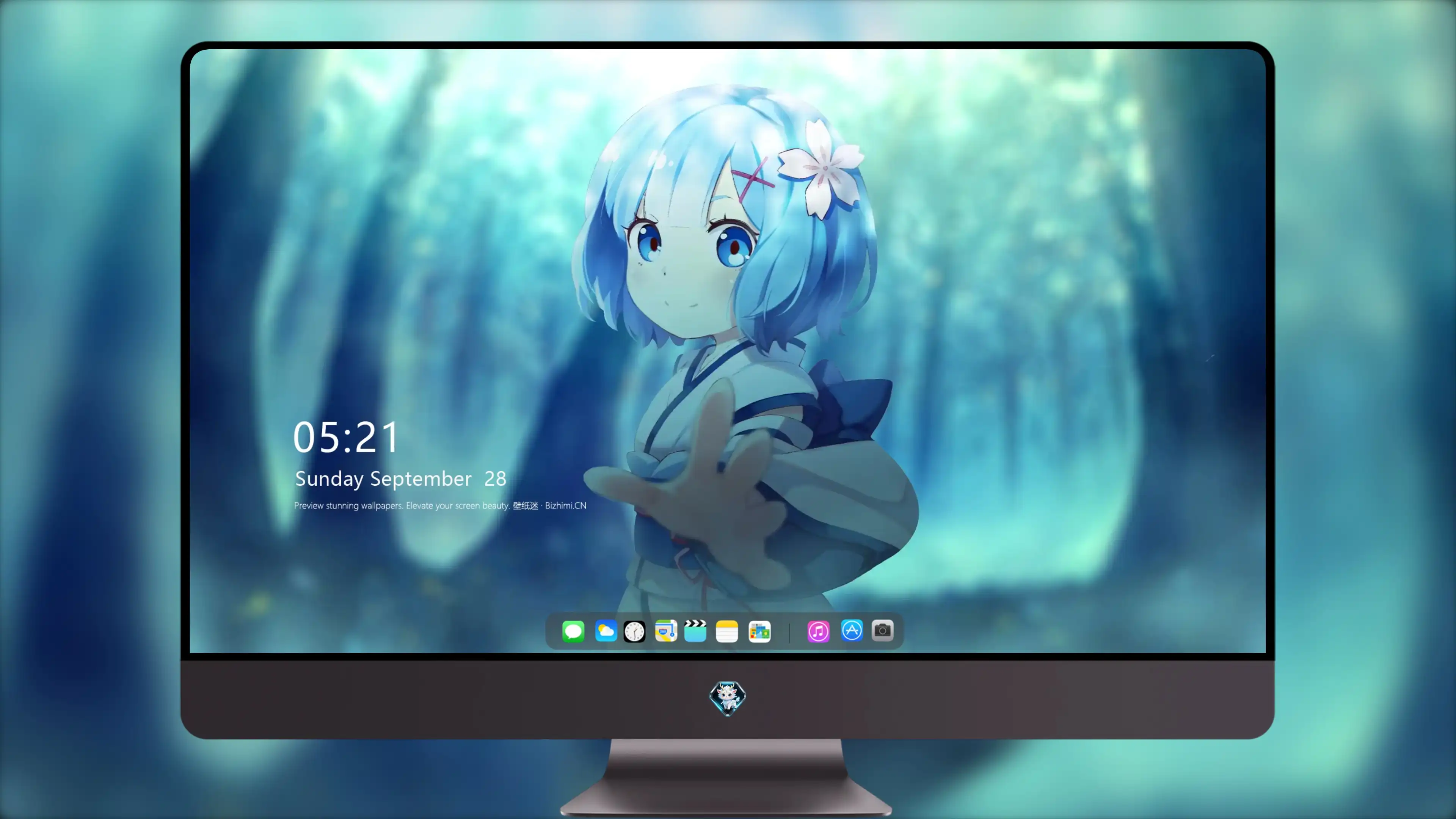Open the Clock app in the dock
This screenshot has width=1456, height=819.
(634, 631)
